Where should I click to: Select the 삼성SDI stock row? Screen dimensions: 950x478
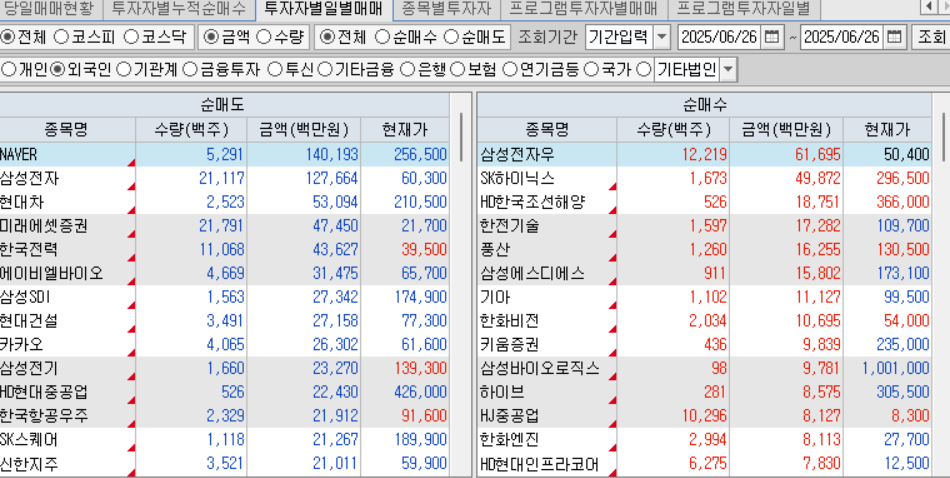(x=224, y=297)
